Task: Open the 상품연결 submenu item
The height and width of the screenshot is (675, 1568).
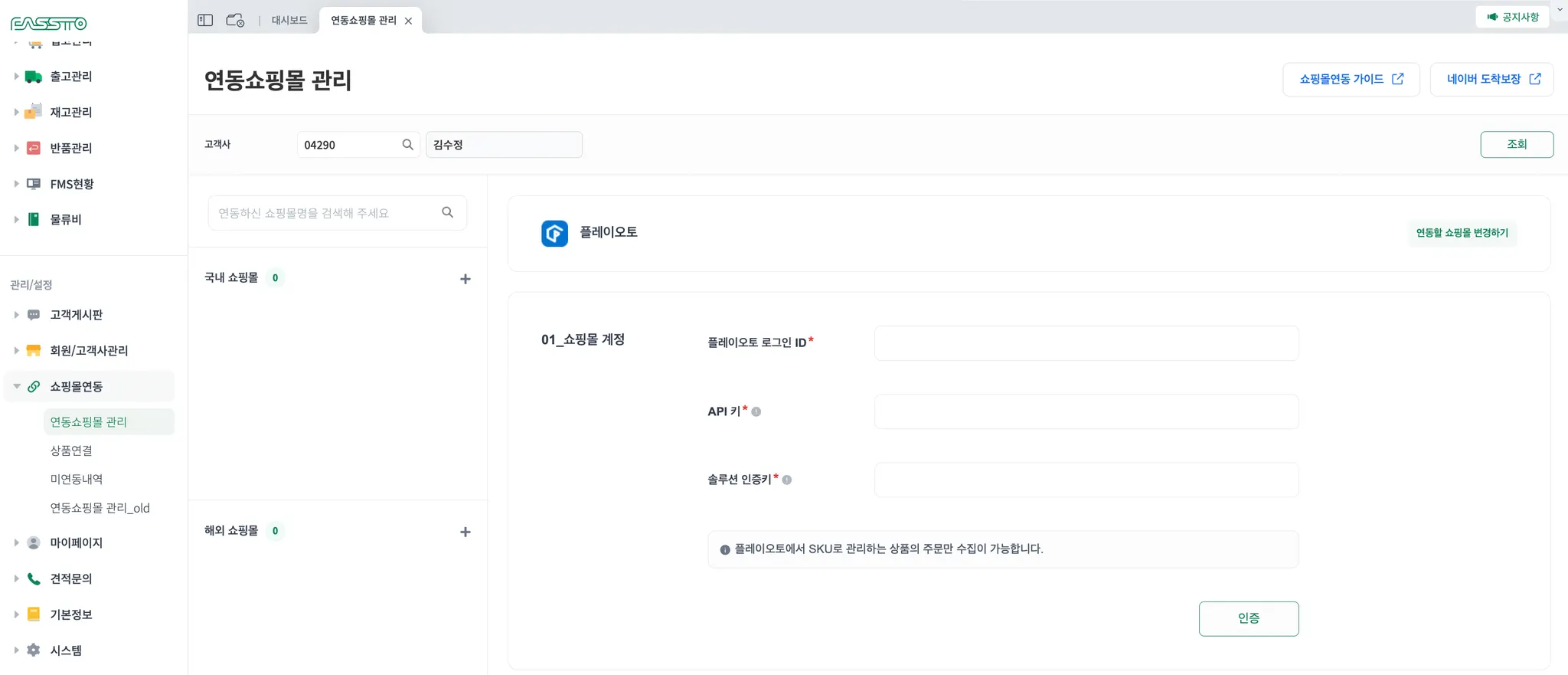Action: 71,451
